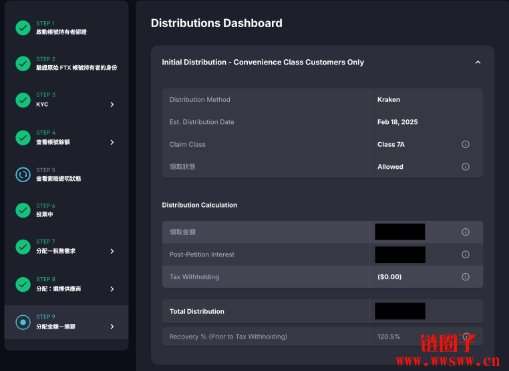The width and height of the screenshot is (509, 371).
Task: Collapse the Initial Distribution panel with the chevron
Action: [x=478, y=62]
